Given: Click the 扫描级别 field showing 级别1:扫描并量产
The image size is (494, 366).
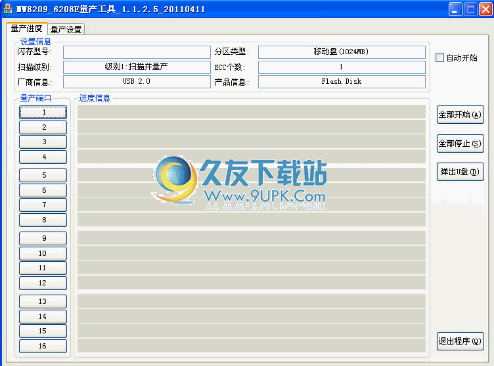Looking at the screenshot, I should (x=137, y=67).
